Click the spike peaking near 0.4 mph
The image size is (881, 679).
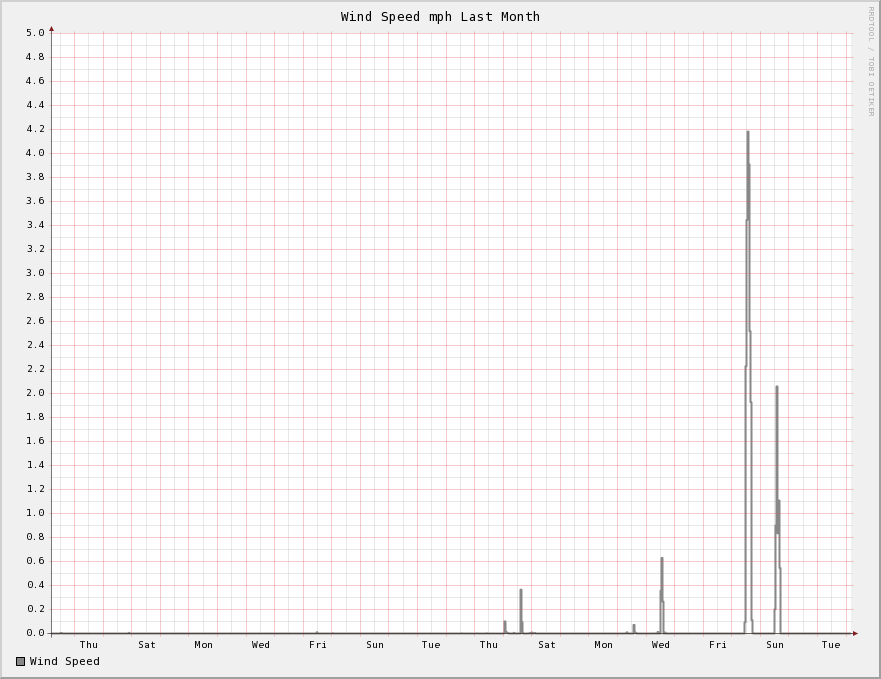(x=520, y=591)
